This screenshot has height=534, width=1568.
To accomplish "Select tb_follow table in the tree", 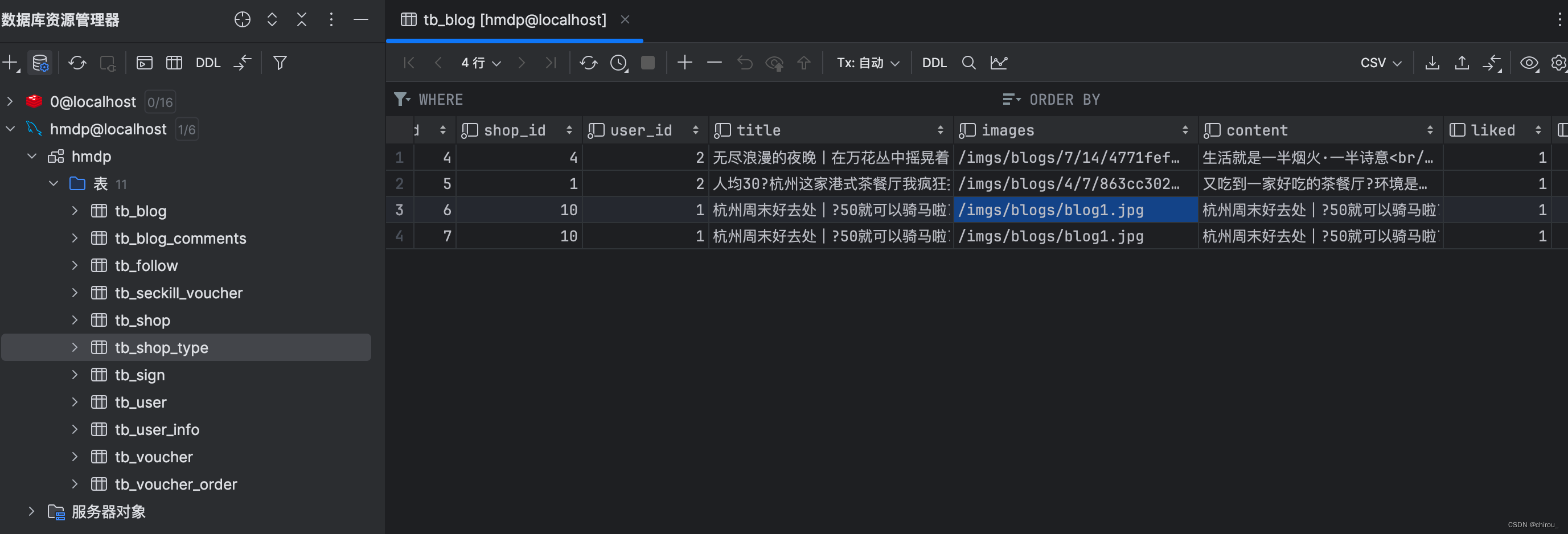I will click(146, 265).
